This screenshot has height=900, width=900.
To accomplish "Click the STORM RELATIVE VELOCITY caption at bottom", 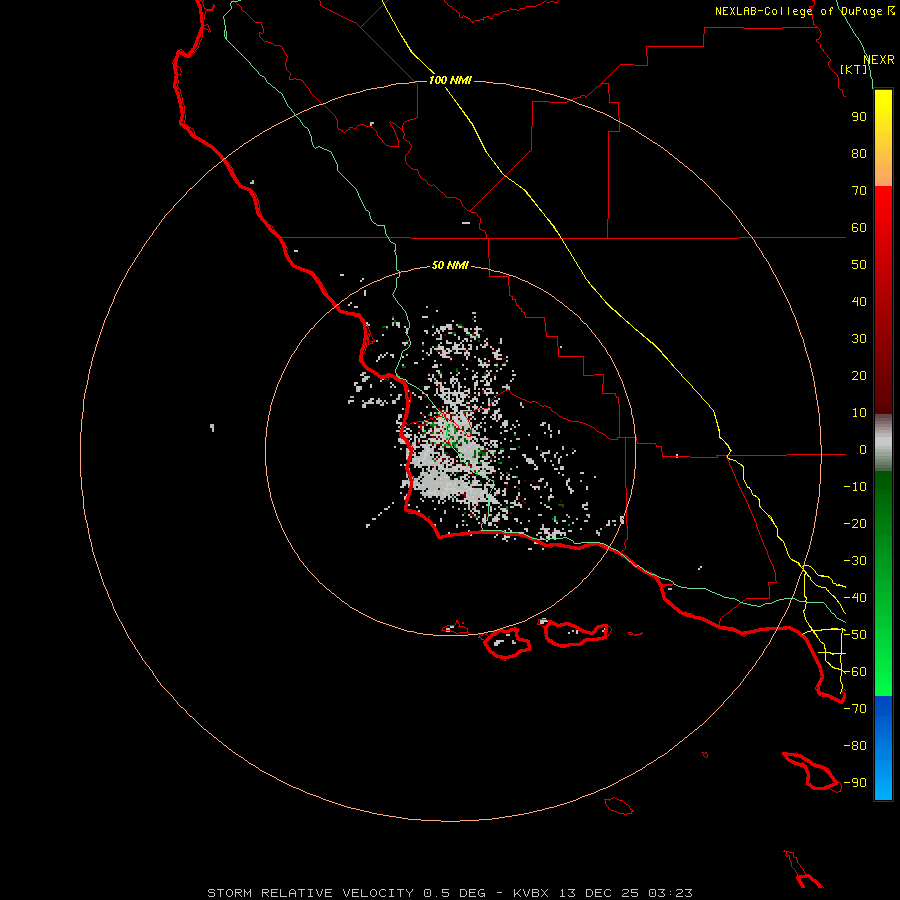I will click(x=449, y=893).
